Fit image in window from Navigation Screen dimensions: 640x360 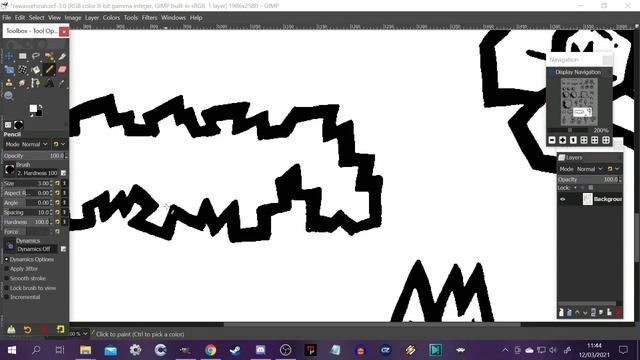(584, 140)
